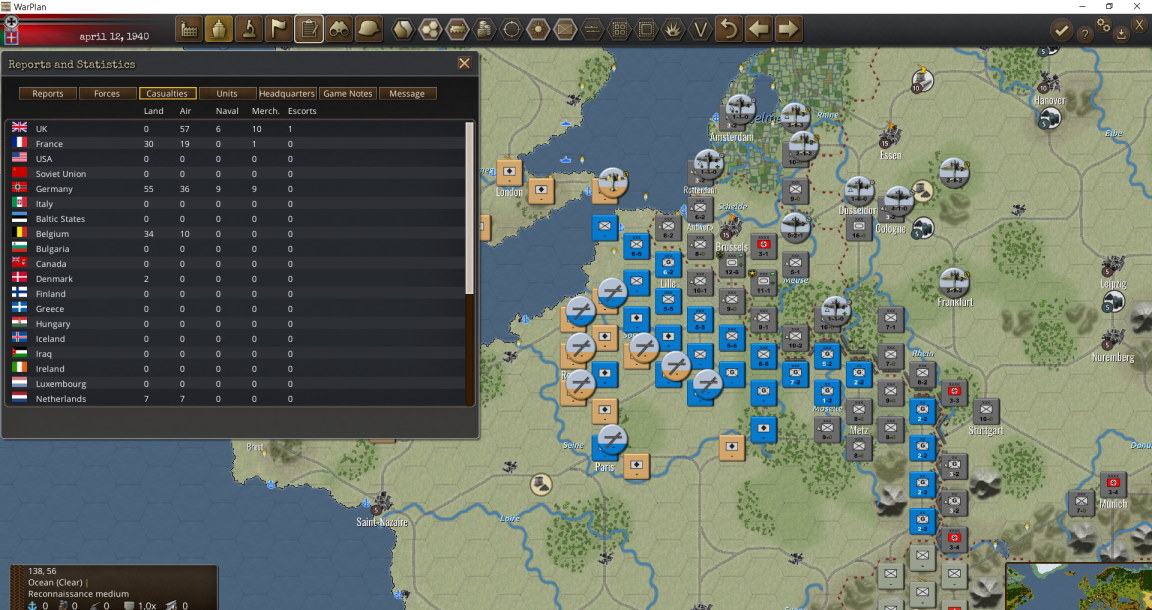Viewport: 1152px width, 610px height.
Task: Click the Game Notes button
Action: point(348,93)
